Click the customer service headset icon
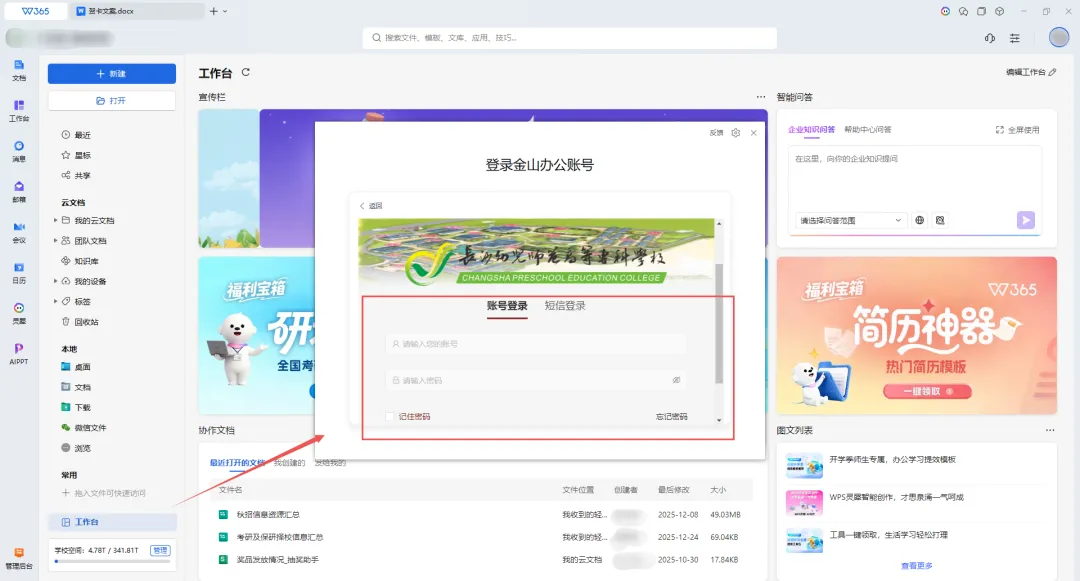1080x581 pixels. coord(990,38)
